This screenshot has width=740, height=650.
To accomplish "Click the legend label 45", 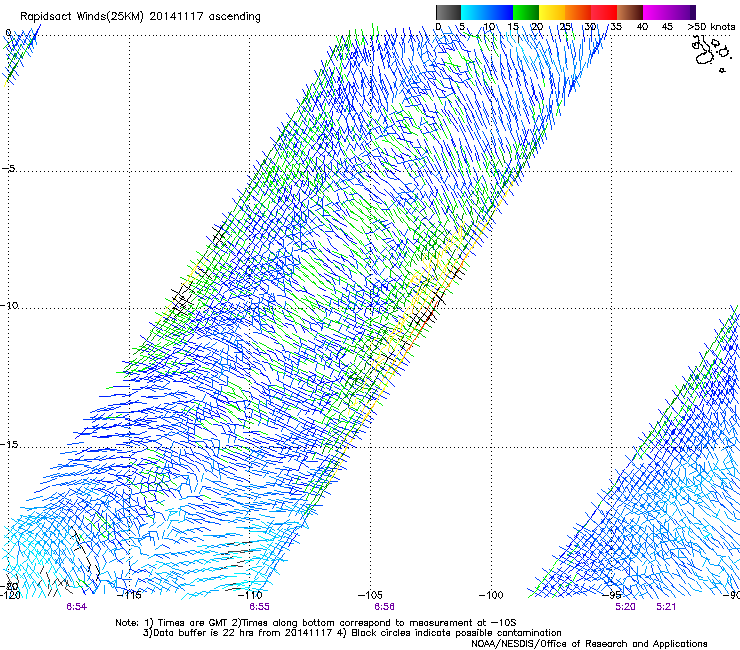I will point(667,27).
